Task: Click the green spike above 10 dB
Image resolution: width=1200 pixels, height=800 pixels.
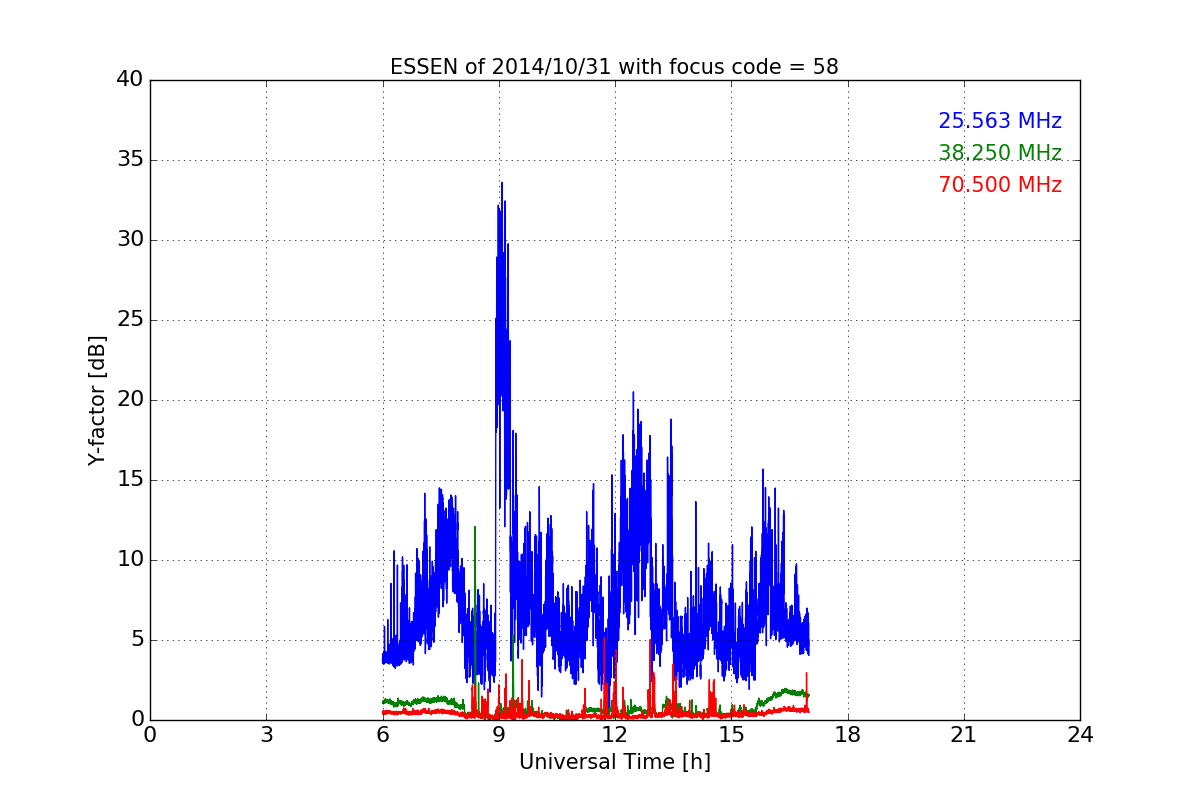Action: point(475,530)
